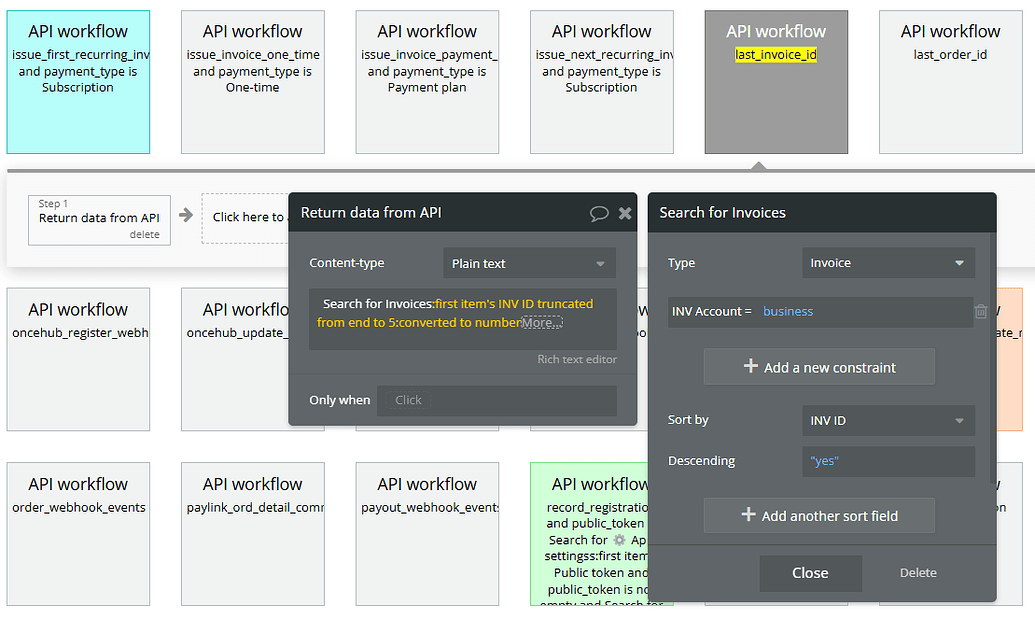This screenshot has width=1035, height=618.
Task: Select the last_order_id API workflow card
Action: (950, 80)
